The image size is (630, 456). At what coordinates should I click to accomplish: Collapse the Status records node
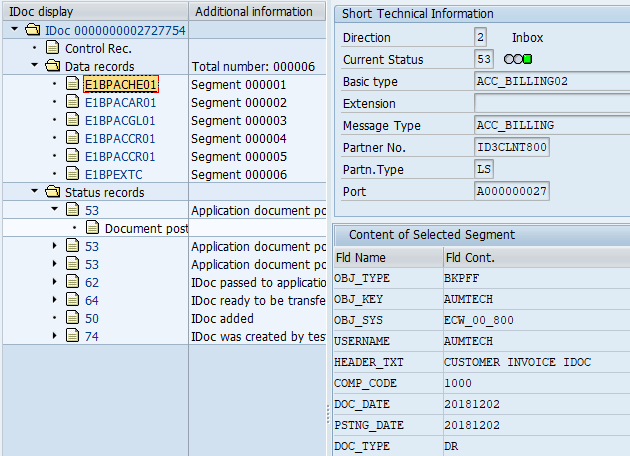point(34,192)
